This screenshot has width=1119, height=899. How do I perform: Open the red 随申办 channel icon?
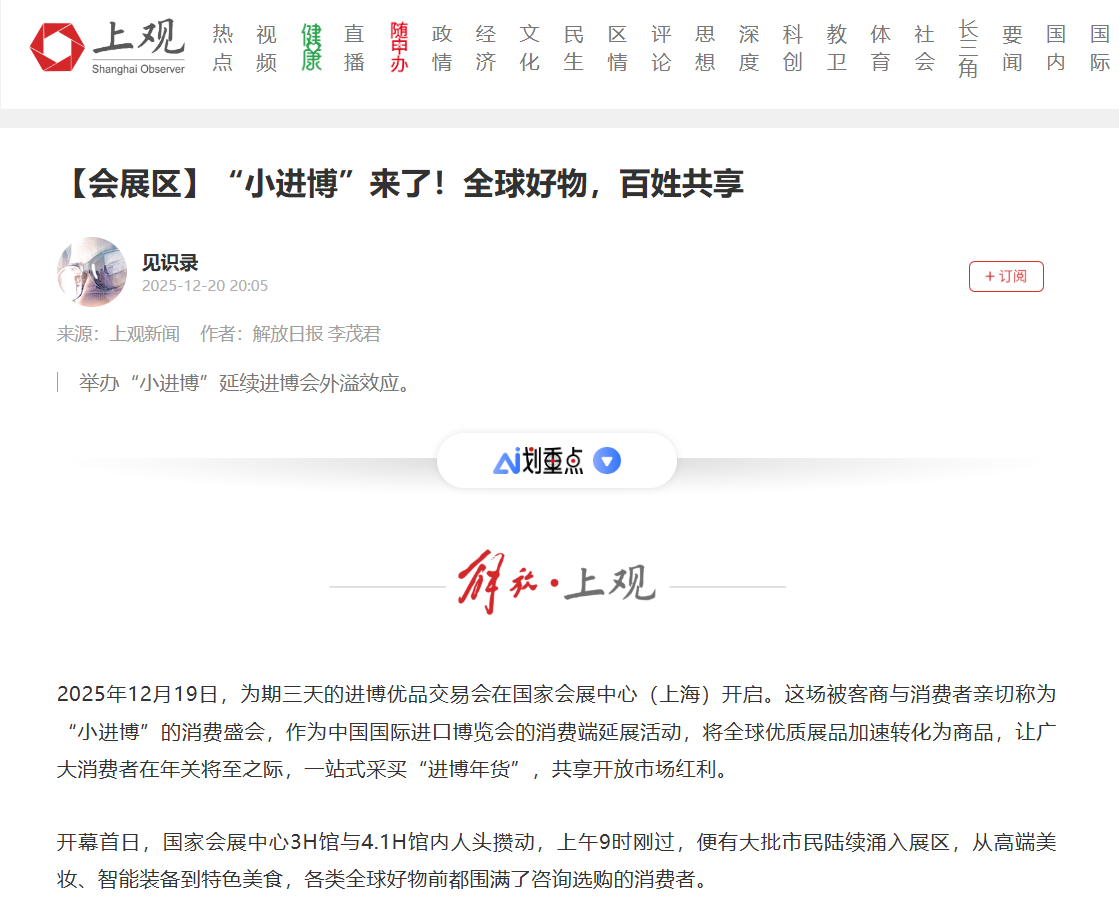(399, 48)
